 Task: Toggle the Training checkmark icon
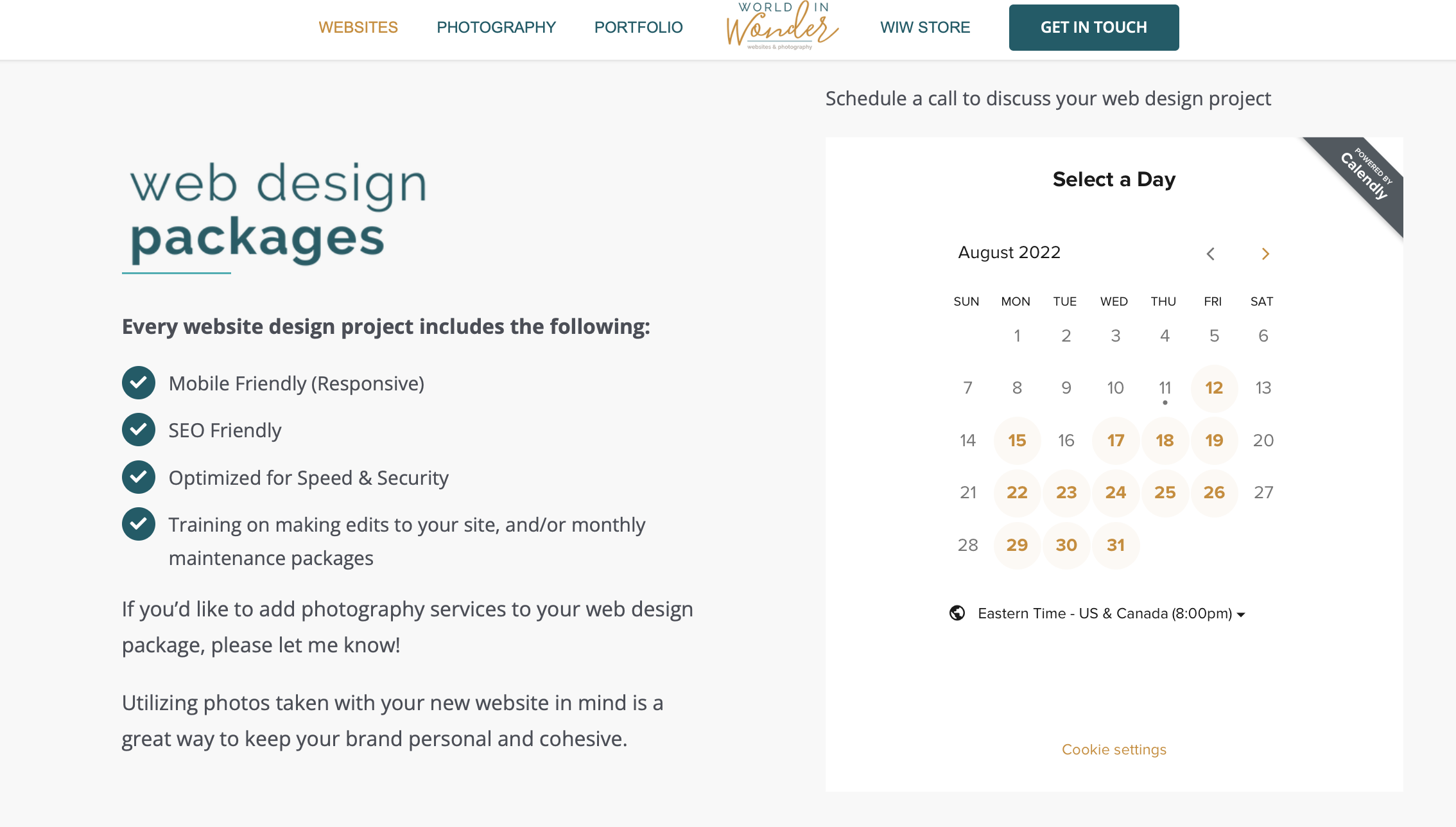(x=139, y=524)
